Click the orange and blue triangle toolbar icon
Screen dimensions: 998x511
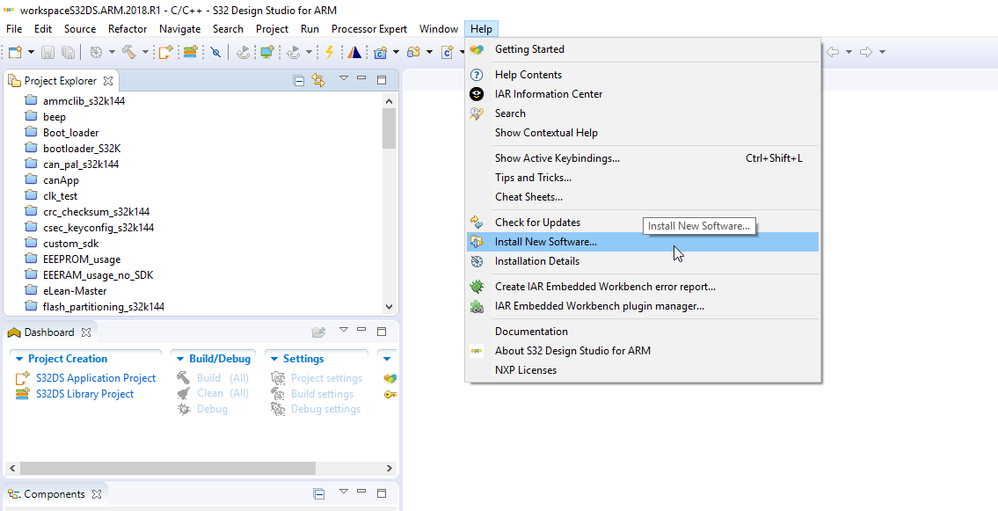pyautogui.click(x=355, y=52)
